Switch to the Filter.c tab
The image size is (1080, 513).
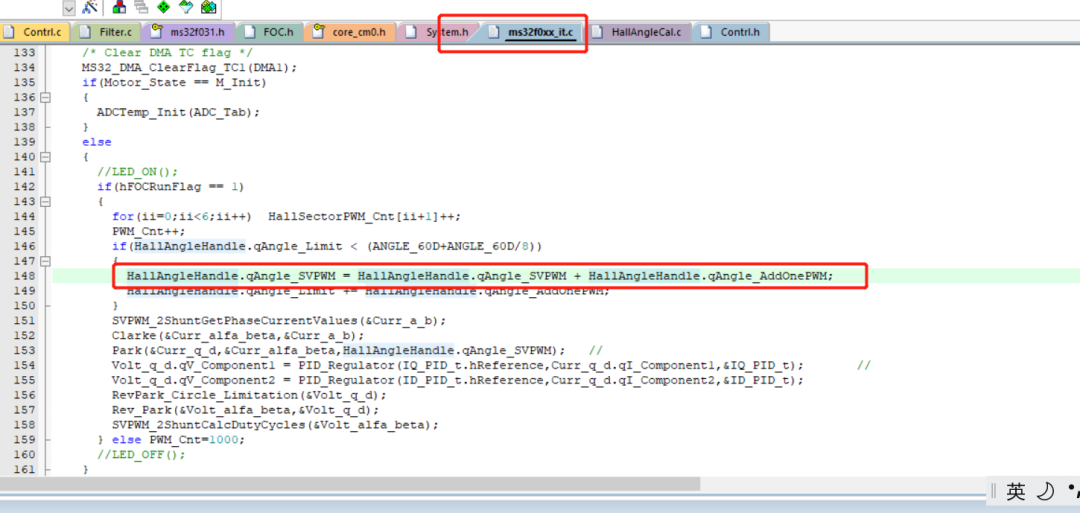pos(107,32)
